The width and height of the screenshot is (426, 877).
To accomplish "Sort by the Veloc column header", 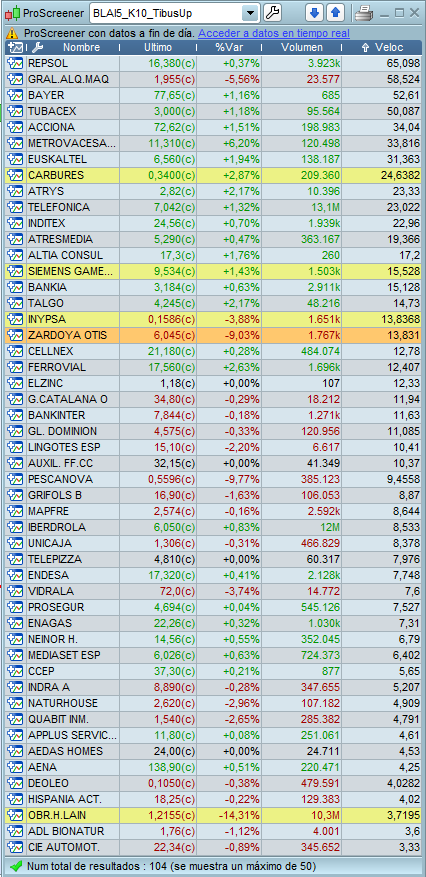I will click(x=384, y=48).
